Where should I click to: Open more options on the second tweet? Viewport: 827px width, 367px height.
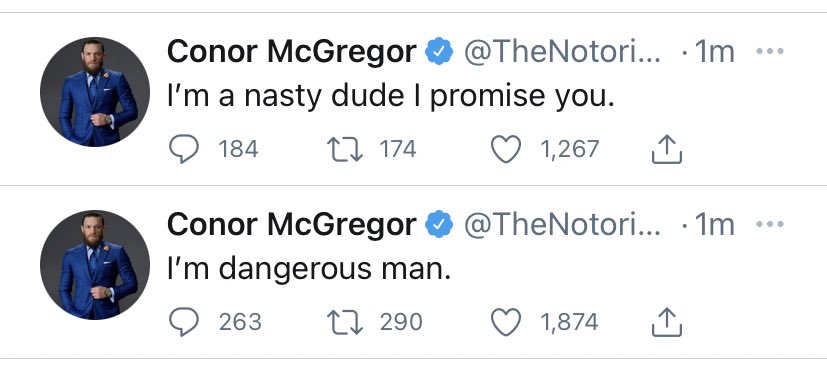(x=770, y=225)
